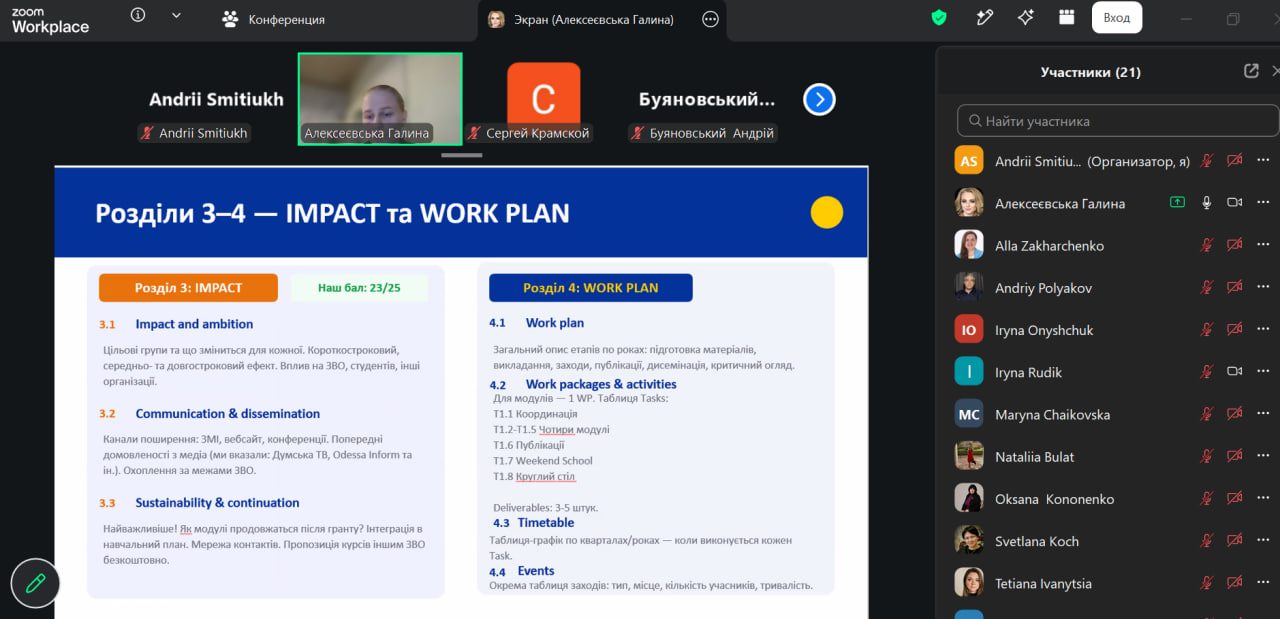The width and height of the screenshot is (1280, 619).
Task: Click the meeting info circle icon
Action: pos(138,16)
